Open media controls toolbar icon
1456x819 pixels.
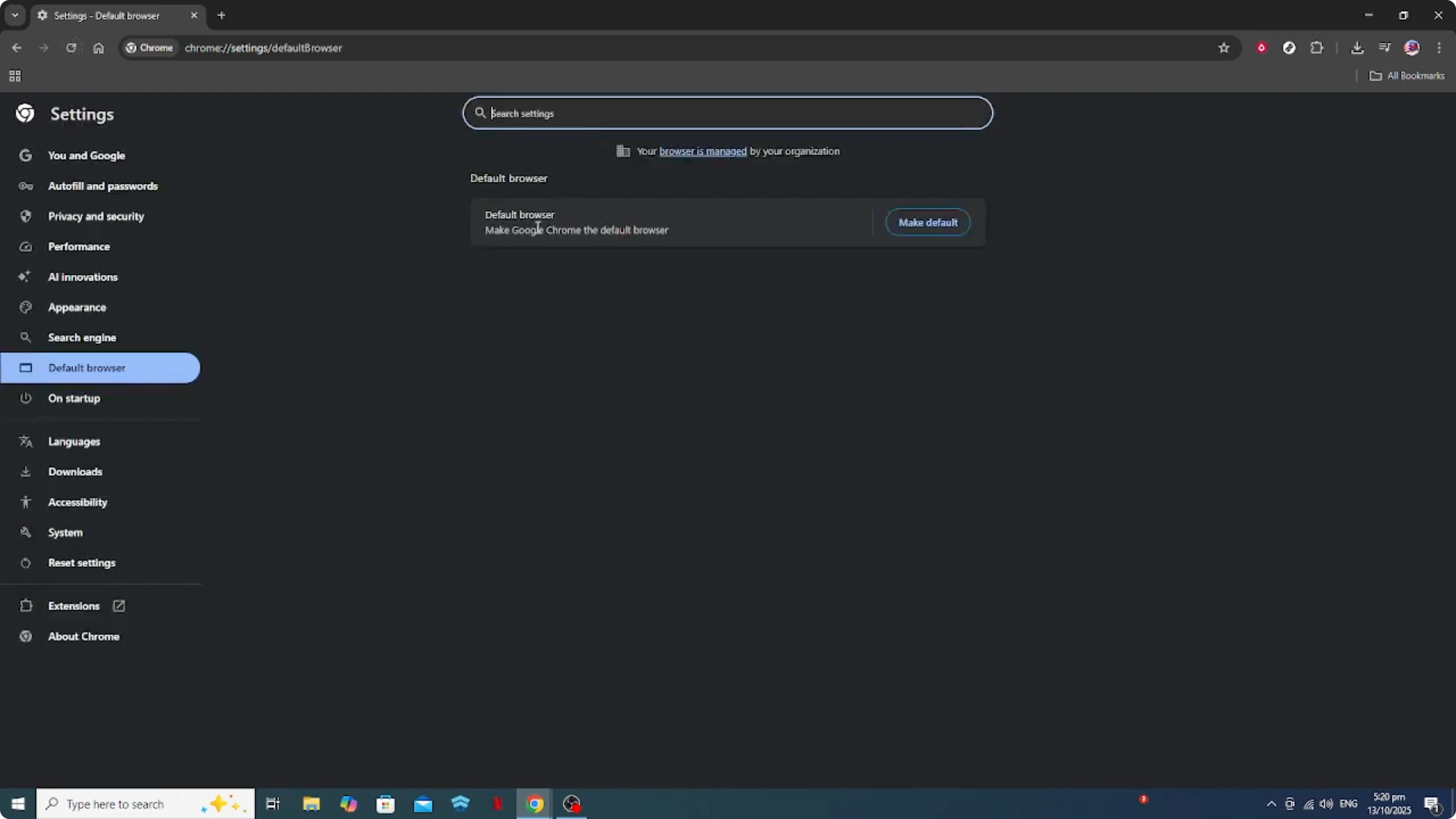pyautogui.click(x=1384, y=48)
